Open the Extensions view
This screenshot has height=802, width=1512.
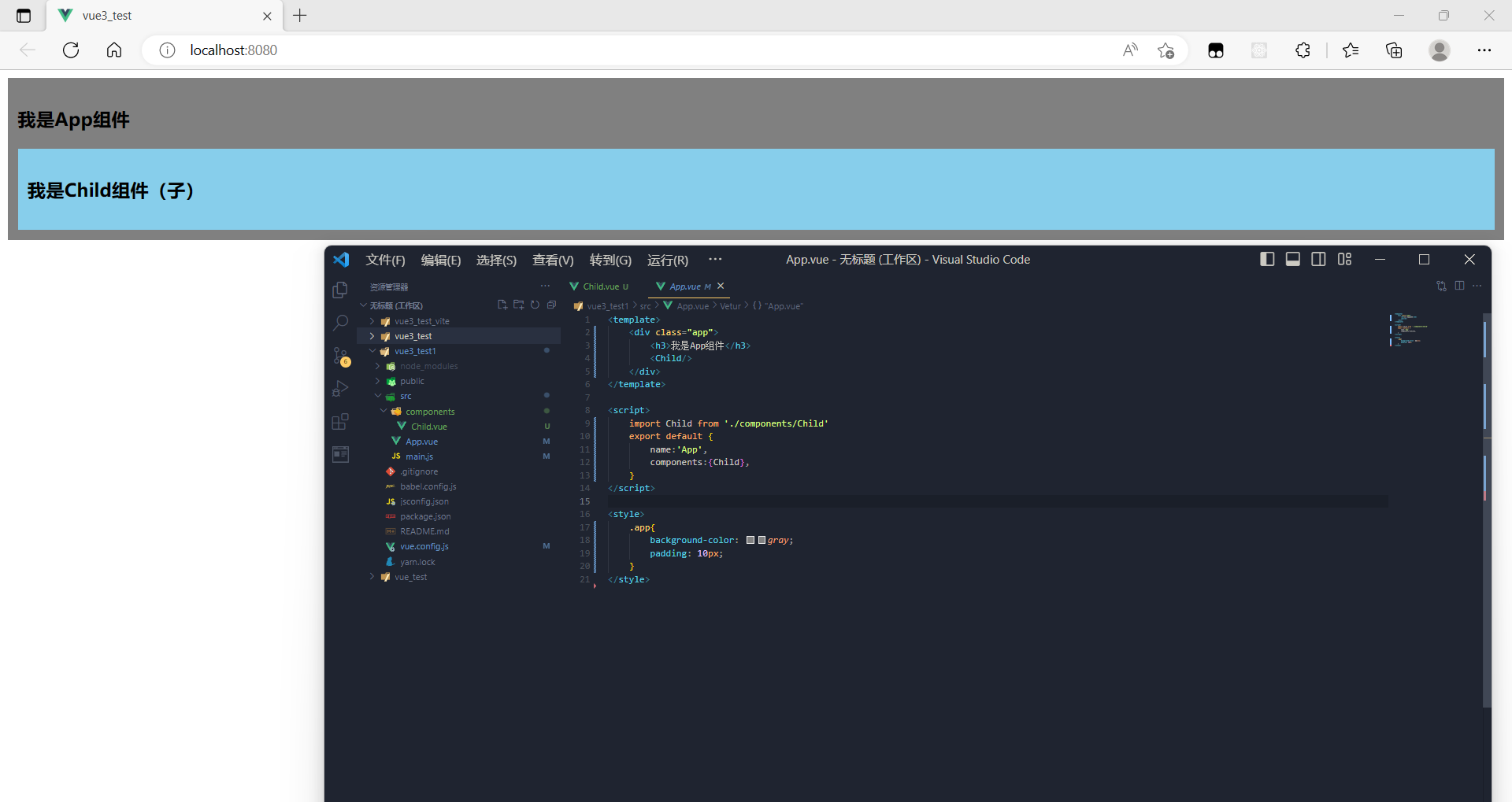tap(339, 421)
